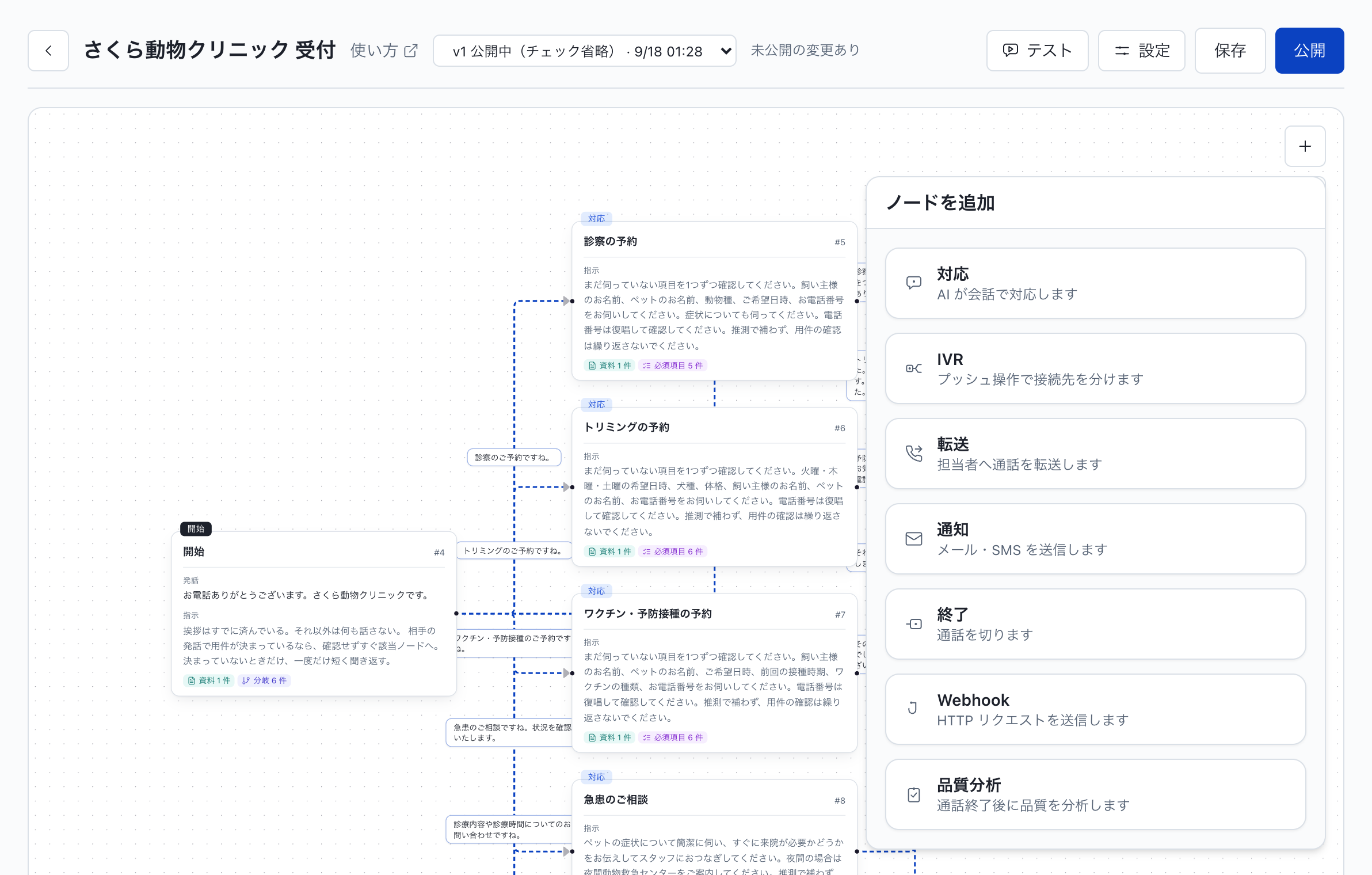
Task: Select the トリミングの予約 node title
Action: click(626, 428)
